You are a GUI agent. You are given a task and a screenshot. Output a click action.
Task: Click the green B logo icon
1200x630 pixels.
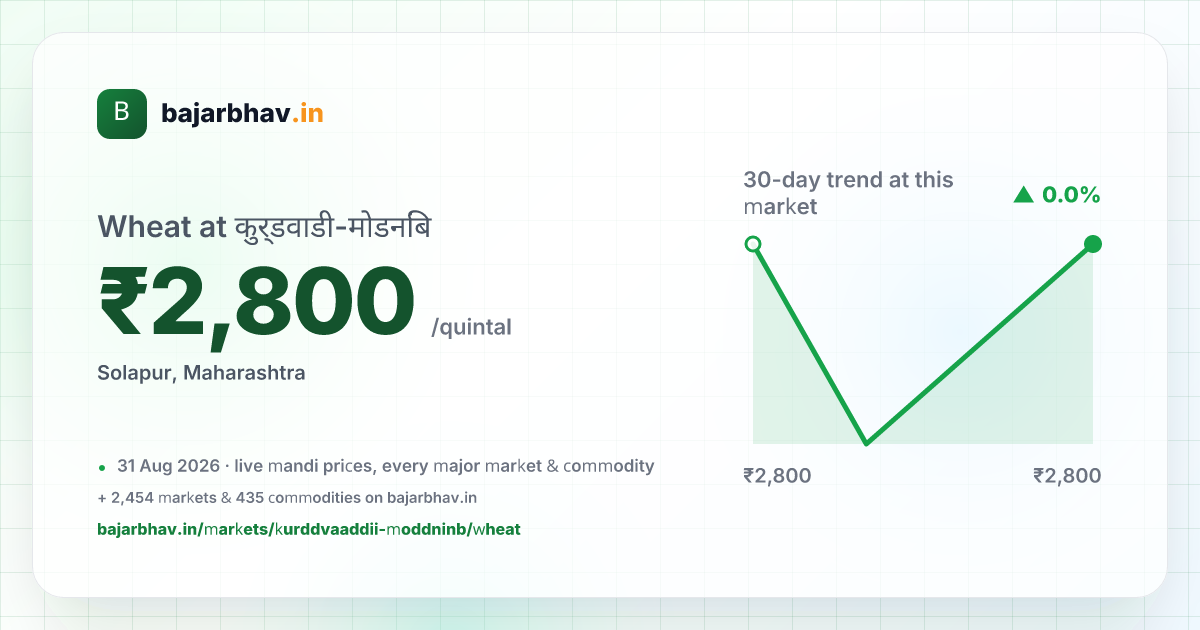(122, 114)
